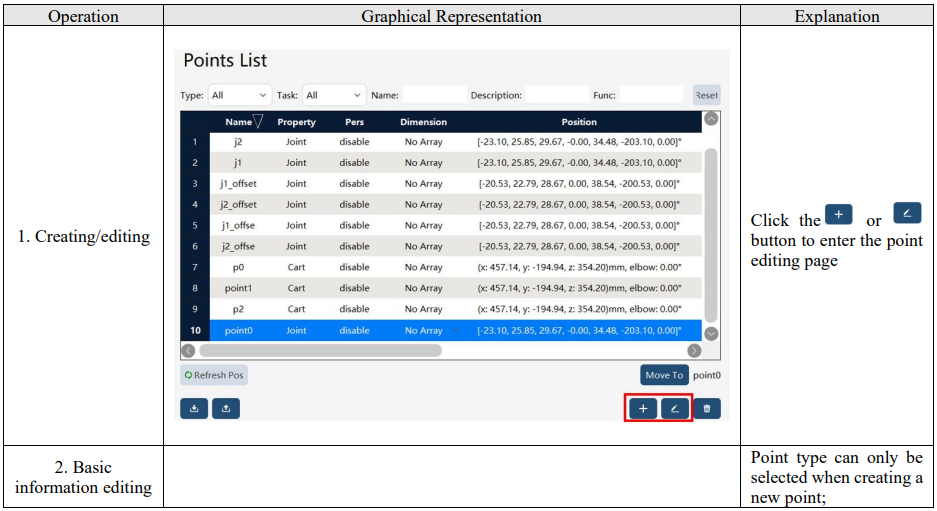The width and height of the screenshot is (937, 511).
Task: Click the edit point pencil icon
Action: coord(675,409)
